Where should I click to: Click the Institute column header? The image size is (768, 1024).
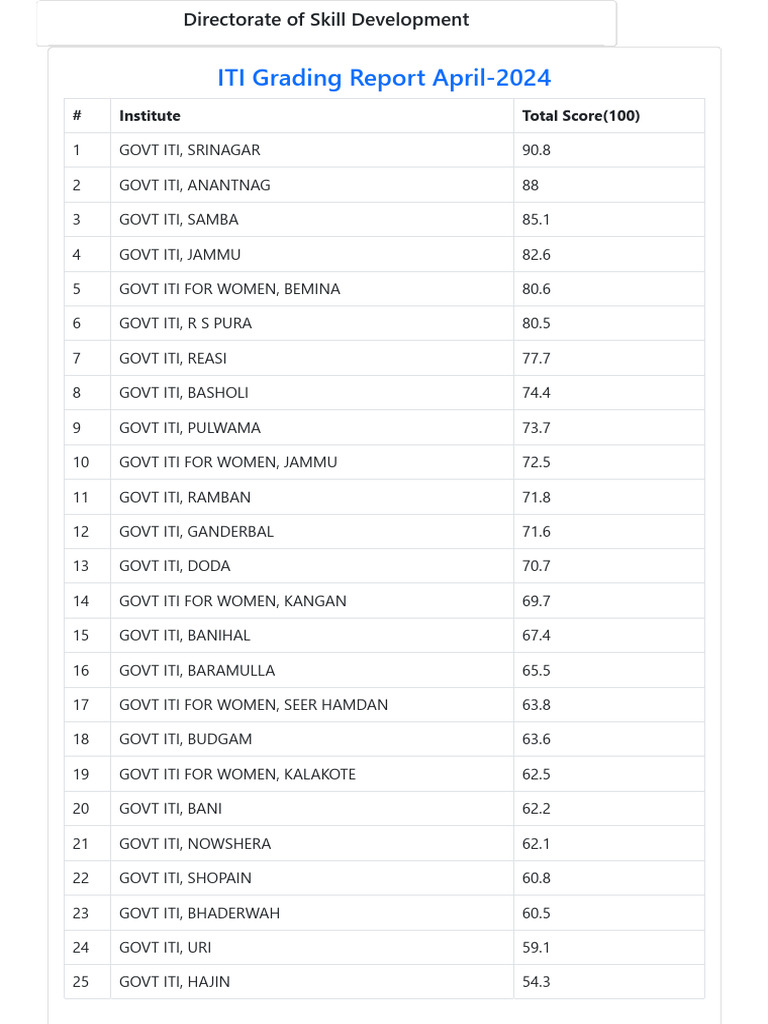coord(150,116)
